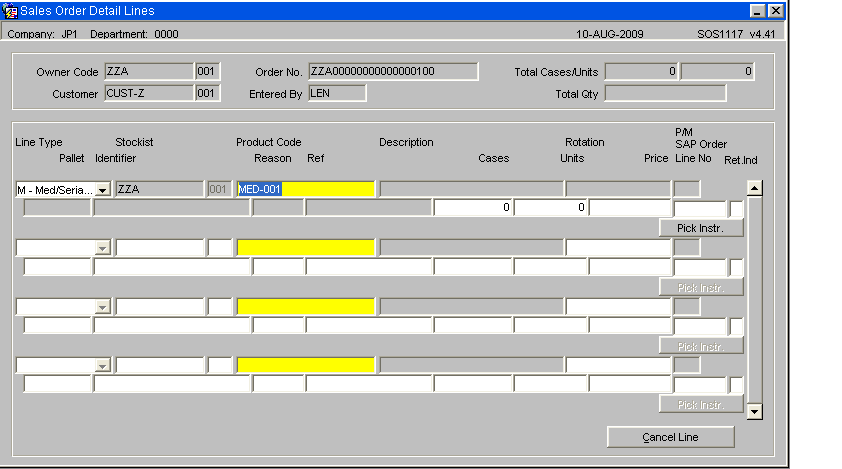Click the first line's Cases field showing 0
The height and width of the screenshot is (469, 842).
coord(473,207)
